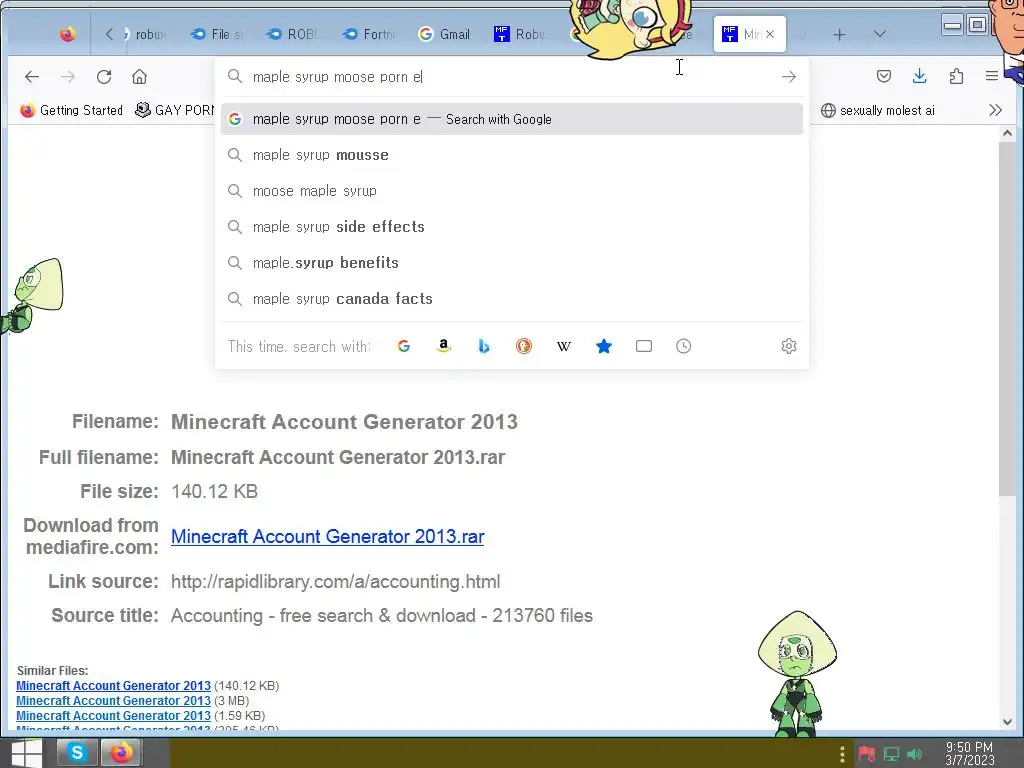Image resolution: width=1024 pixels, height=768 pixels.
Task: Select suggestion 'moose maple syrup'
Action: 512,191
